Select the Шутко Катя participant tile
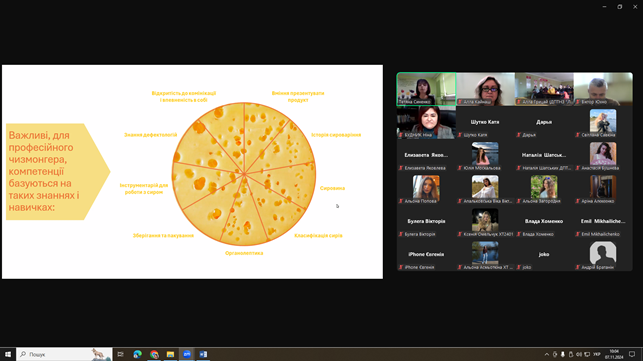 pos(485,122)
